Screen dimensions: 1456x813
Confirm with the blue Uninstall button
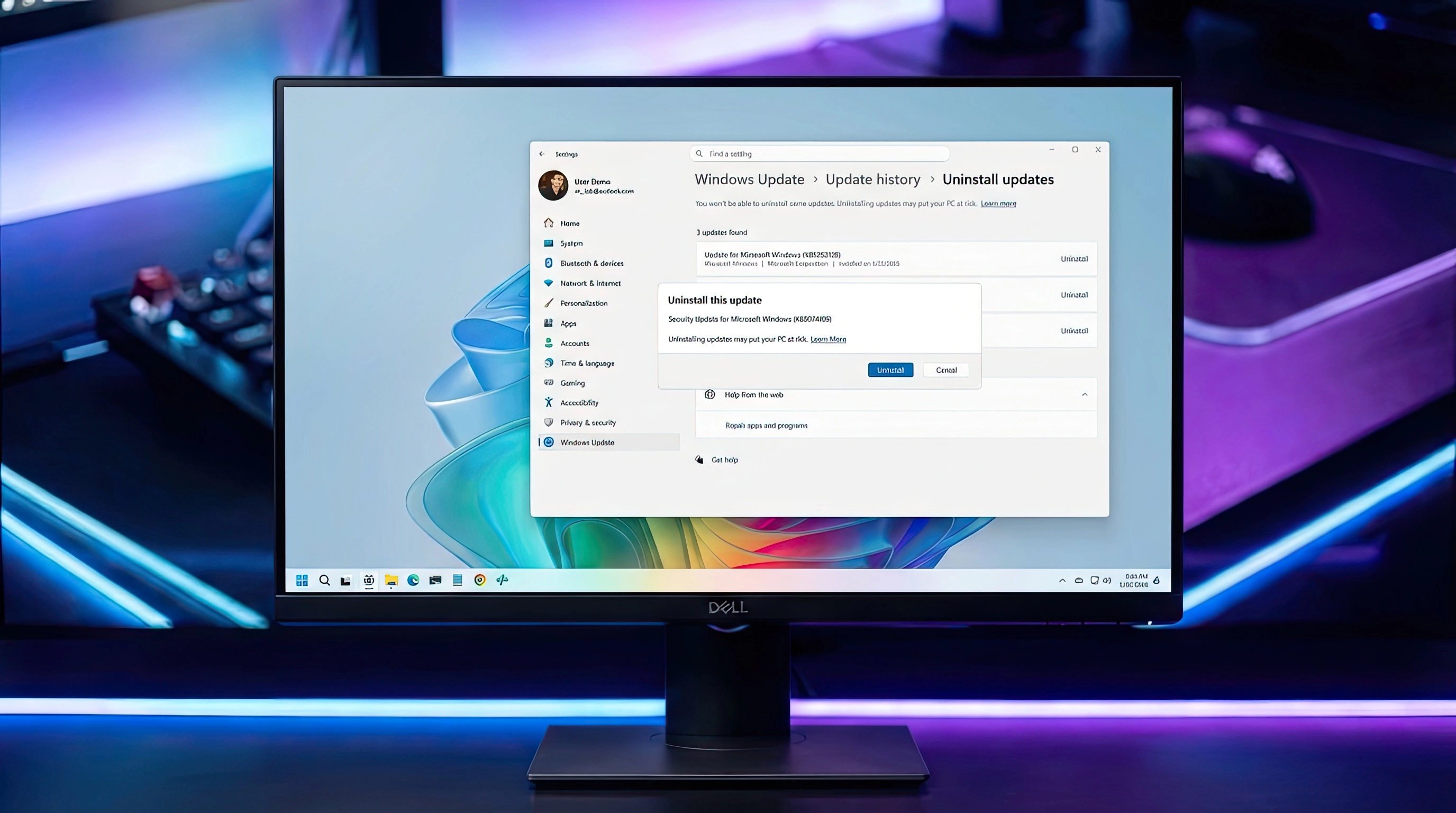point(890,370)
